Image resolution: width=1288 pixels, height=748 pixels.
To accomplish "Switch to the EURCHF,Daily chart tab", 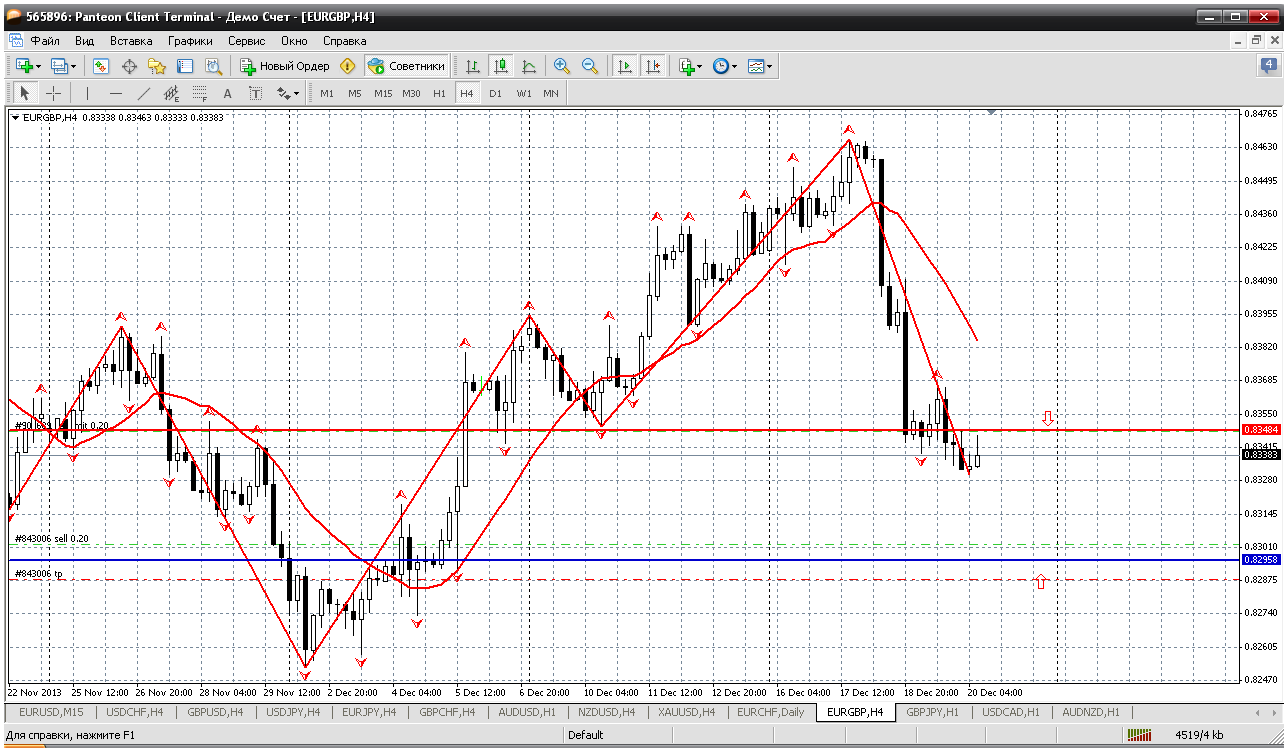I will pyautogui.click(x=770, y=712).
